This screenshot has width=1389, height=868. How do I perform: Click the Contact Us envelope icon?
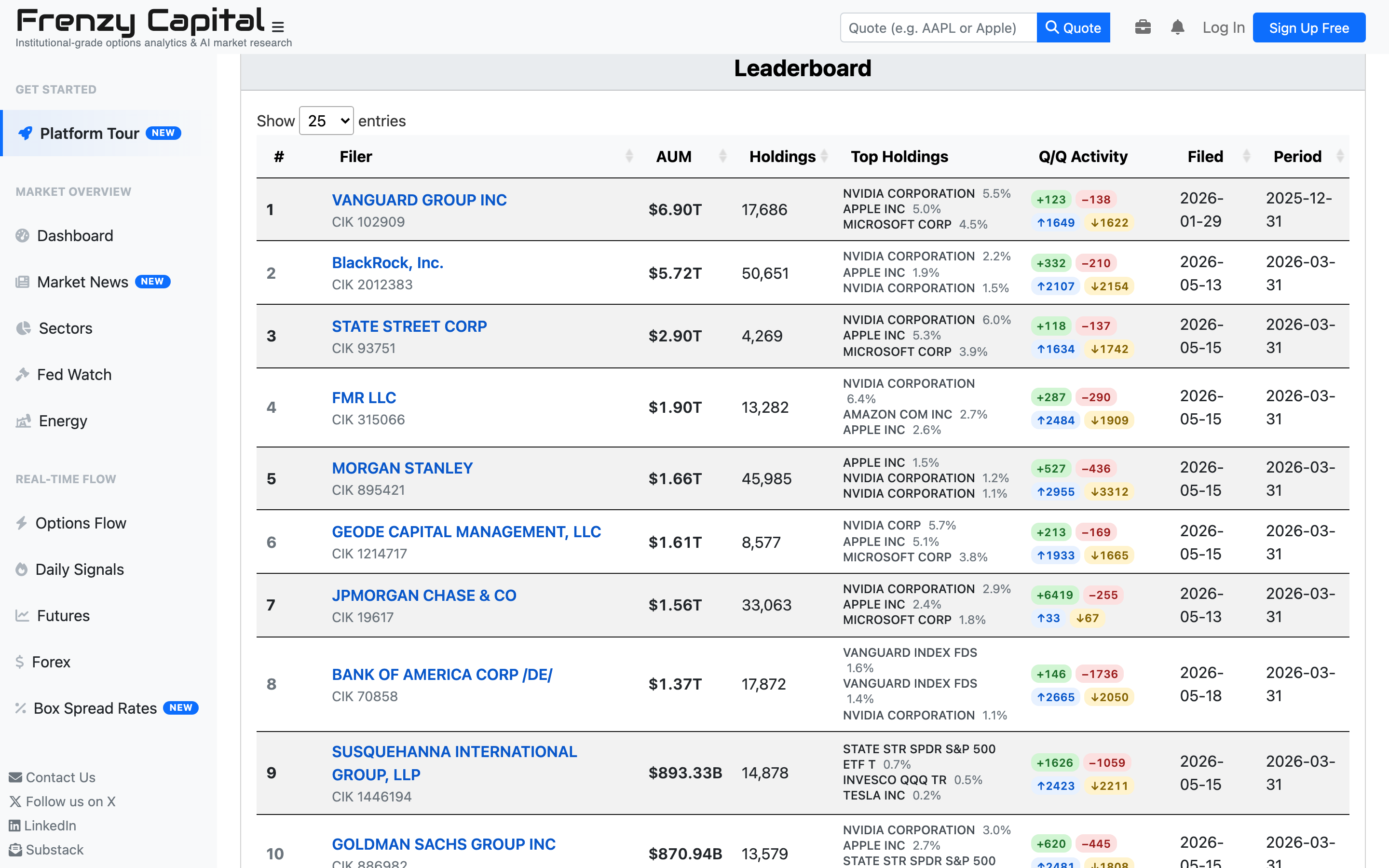[x=15, y=777]
